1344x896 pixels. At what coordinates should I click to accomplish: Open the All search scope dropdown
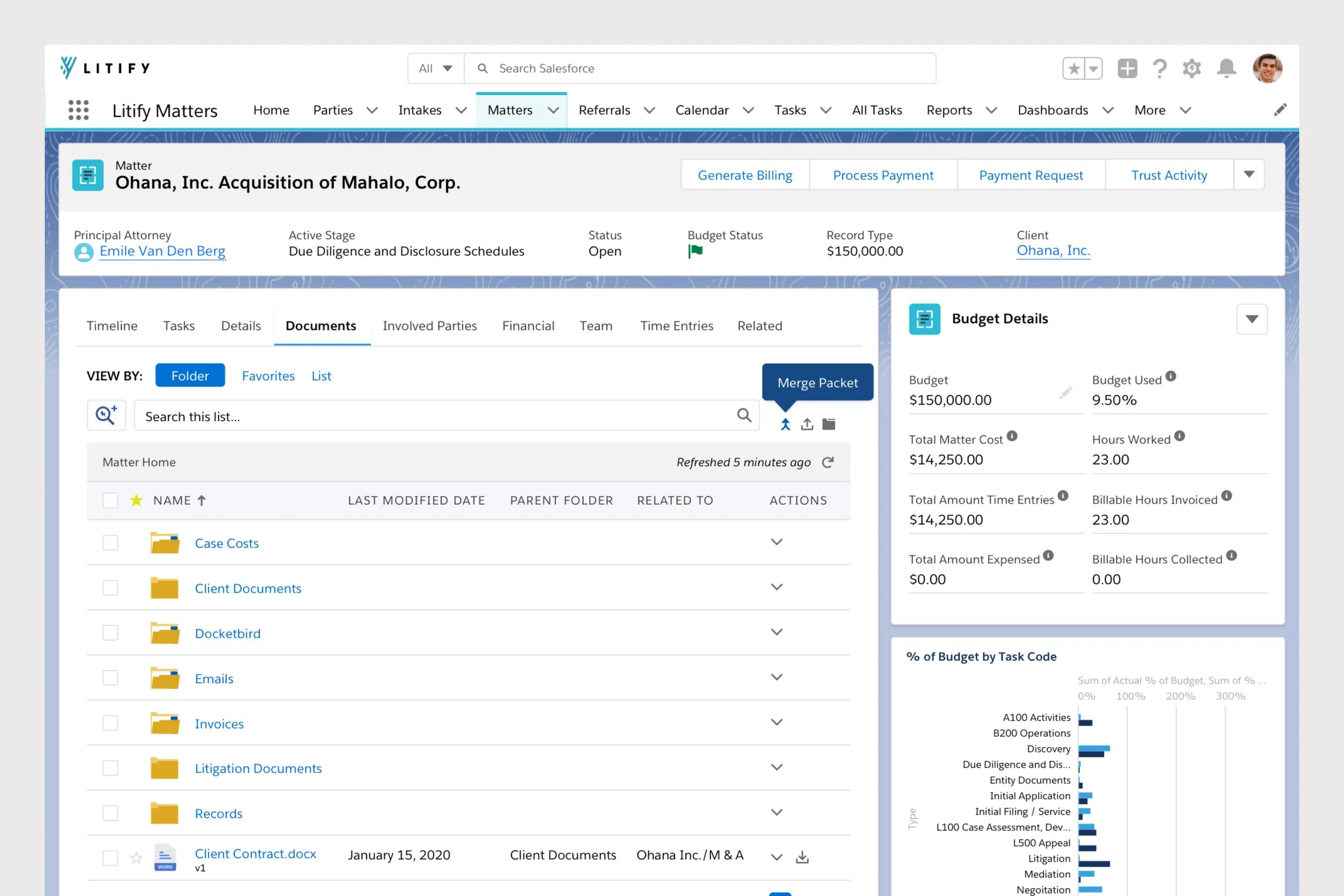[435, 69]
